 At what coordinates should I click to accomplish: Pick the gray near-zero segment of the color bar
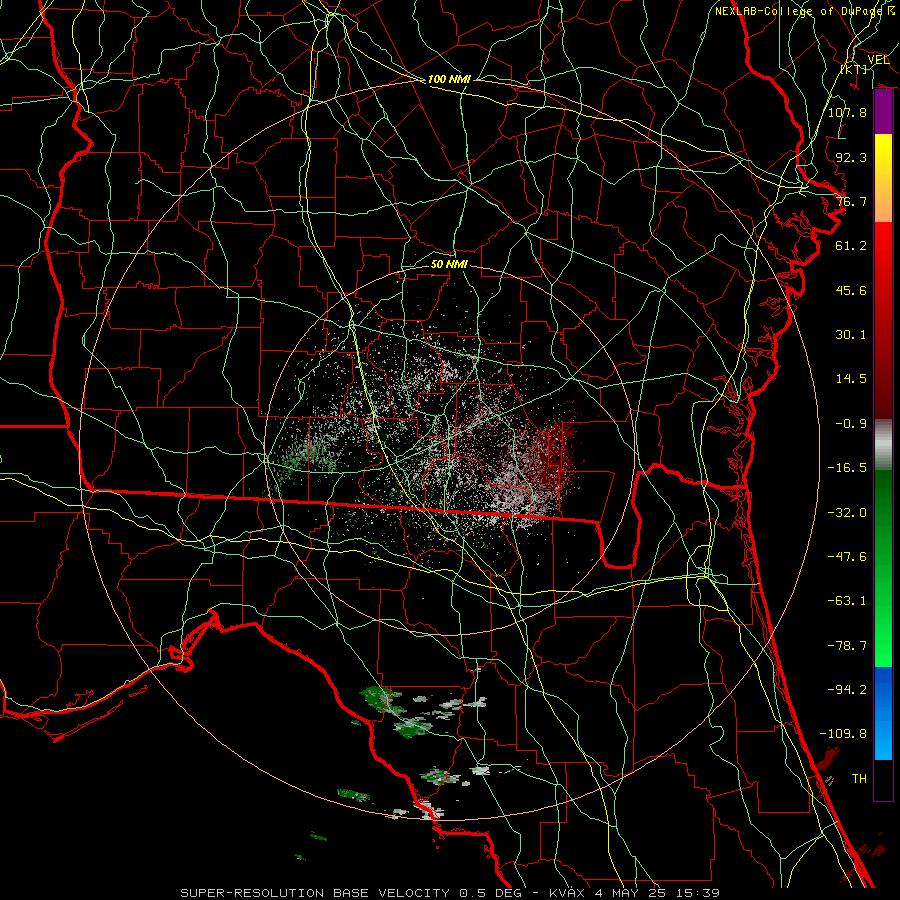pos(883,445)
